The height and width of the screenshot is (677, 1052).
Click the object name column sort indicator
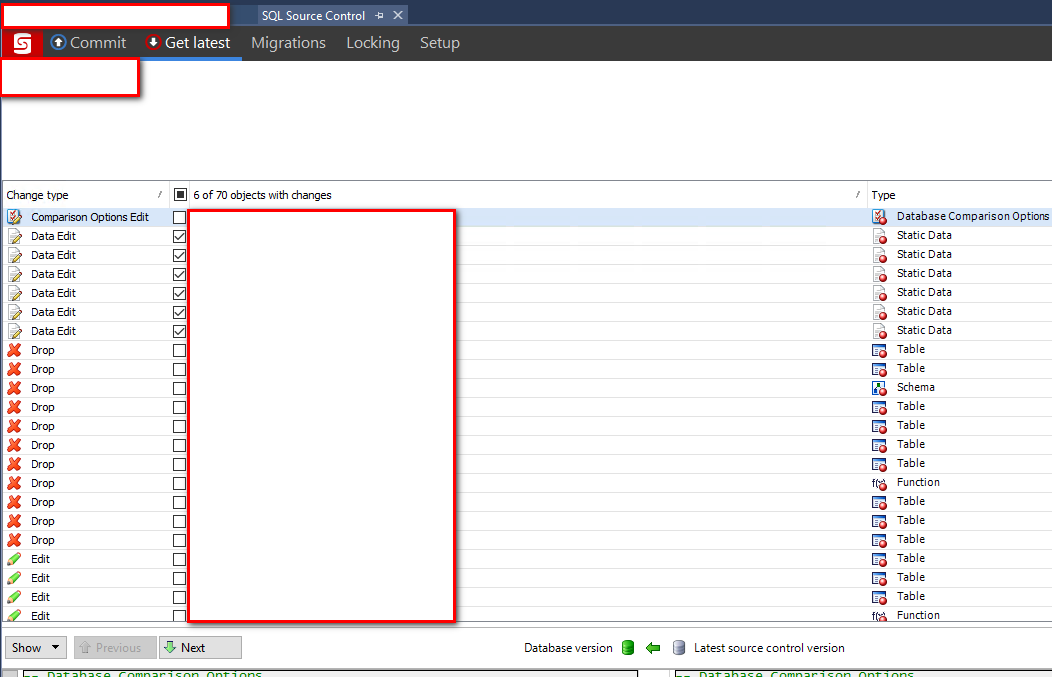click(x=858, y=194)
